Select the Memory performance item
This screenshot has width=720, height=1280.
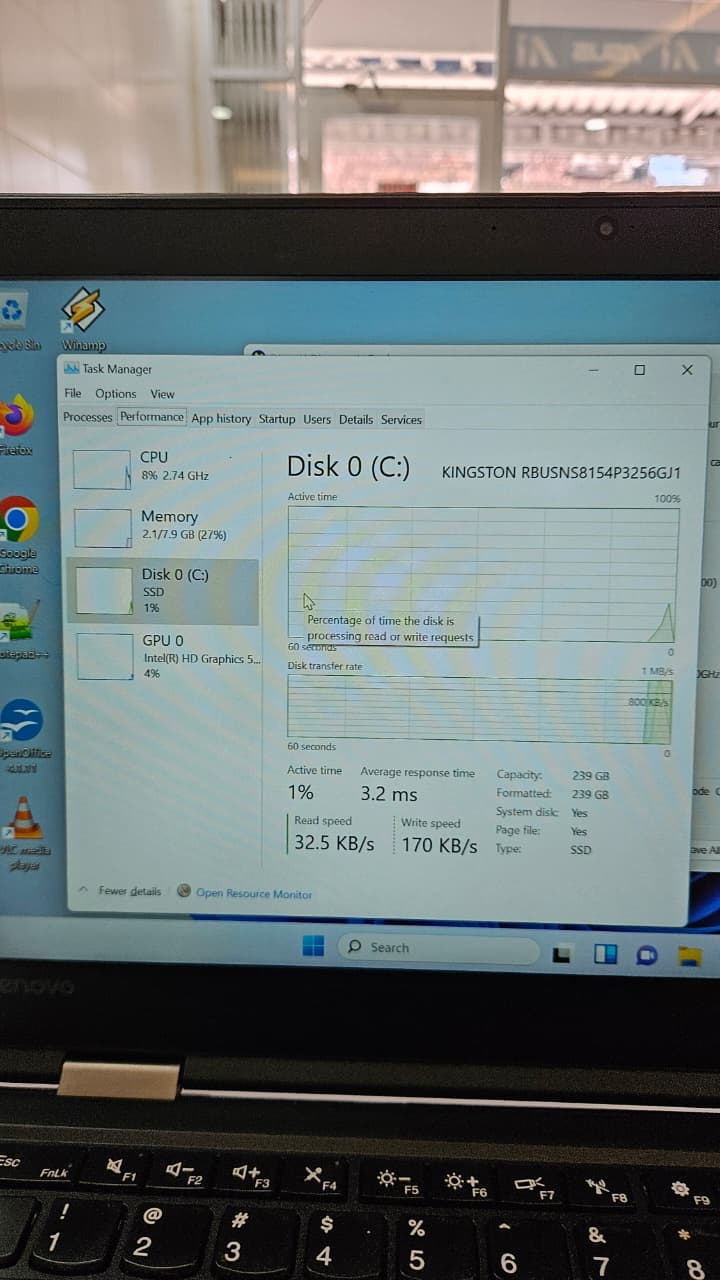(x=163, y=526)
